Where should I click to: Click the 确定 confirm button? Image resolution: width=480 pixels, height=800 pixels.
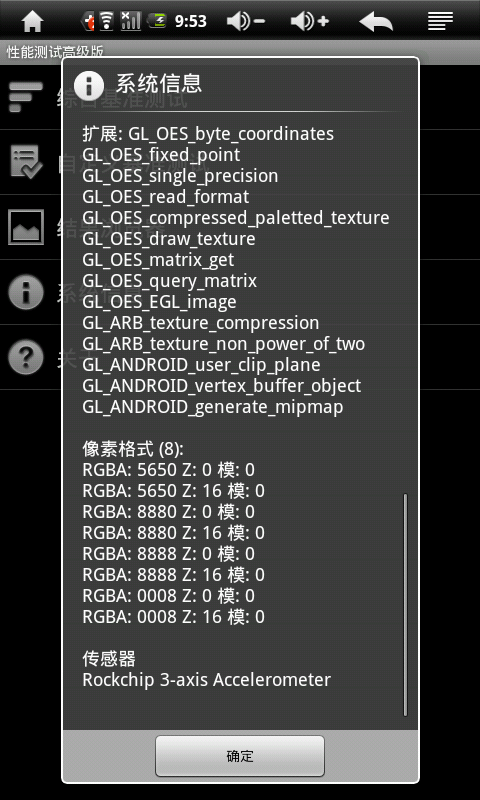point(240,756)
